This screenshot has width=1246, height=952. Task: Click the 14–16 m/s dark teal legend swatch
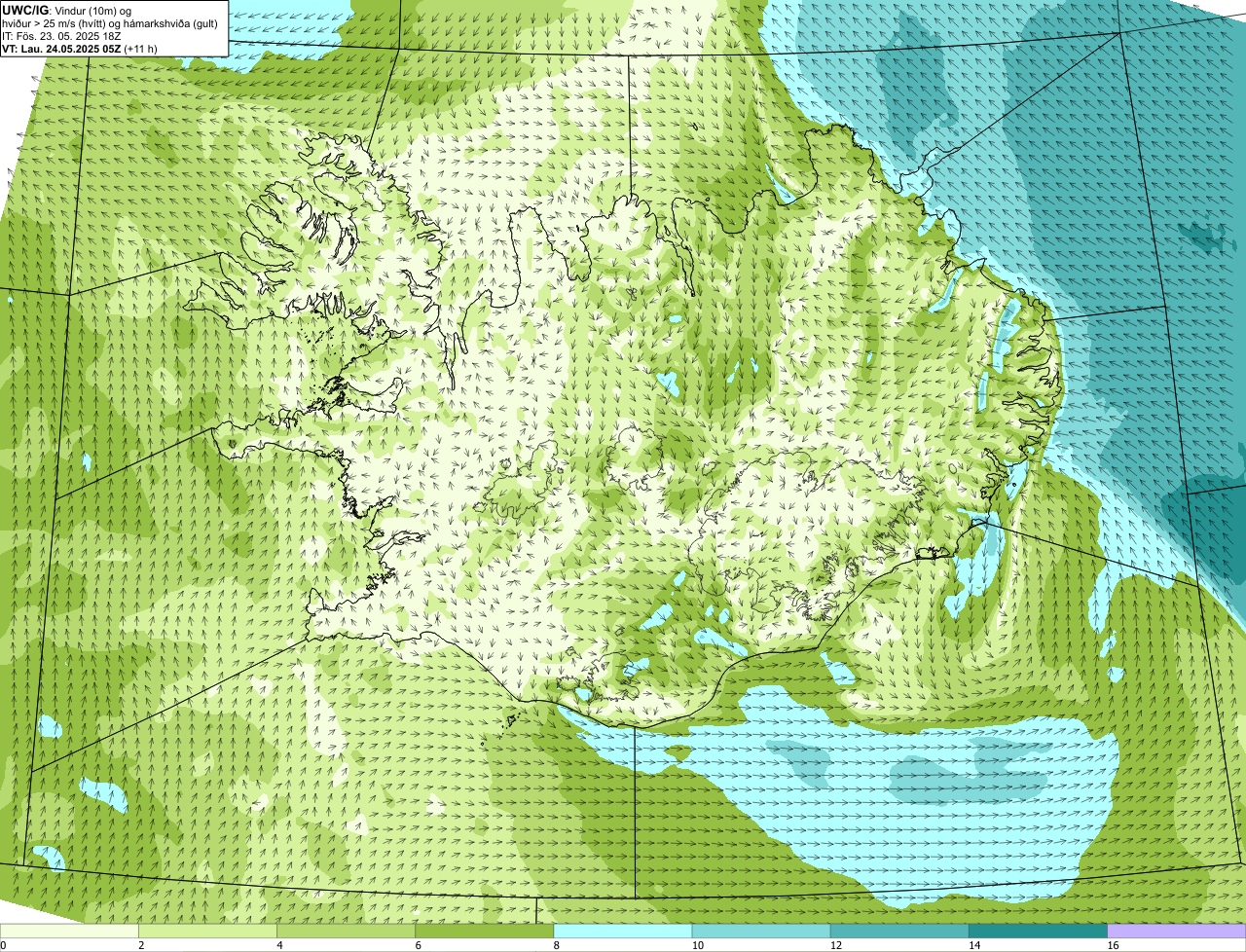click(1038, 931)
